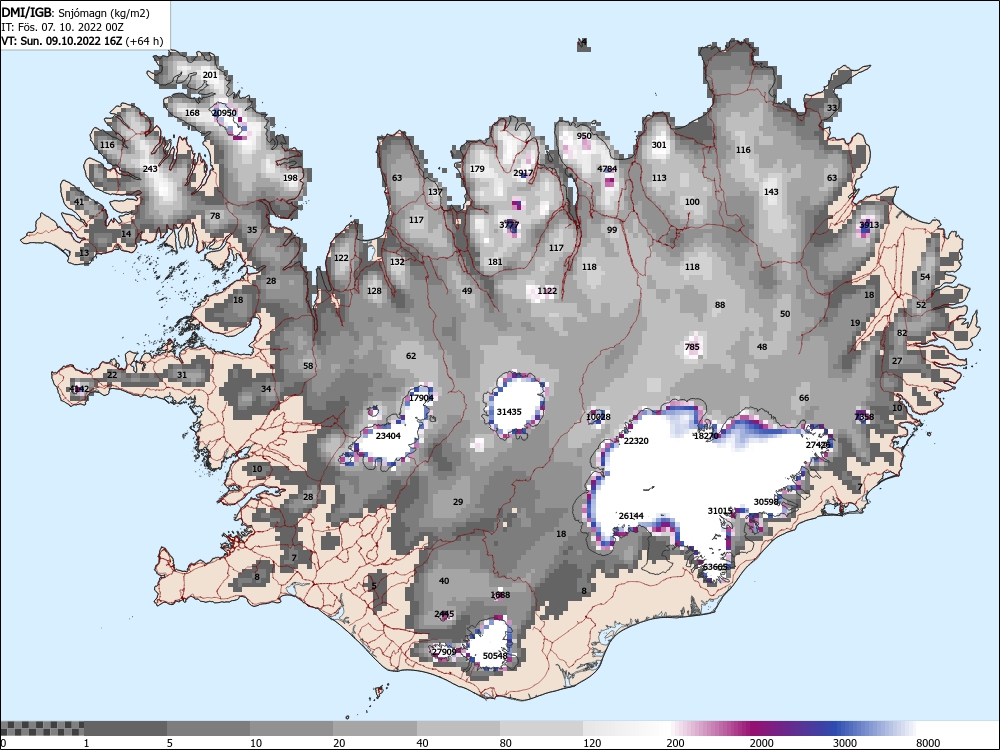Click the map value '78'
The height and width of the screenshot is (750, 1000).
pos(215,216)
